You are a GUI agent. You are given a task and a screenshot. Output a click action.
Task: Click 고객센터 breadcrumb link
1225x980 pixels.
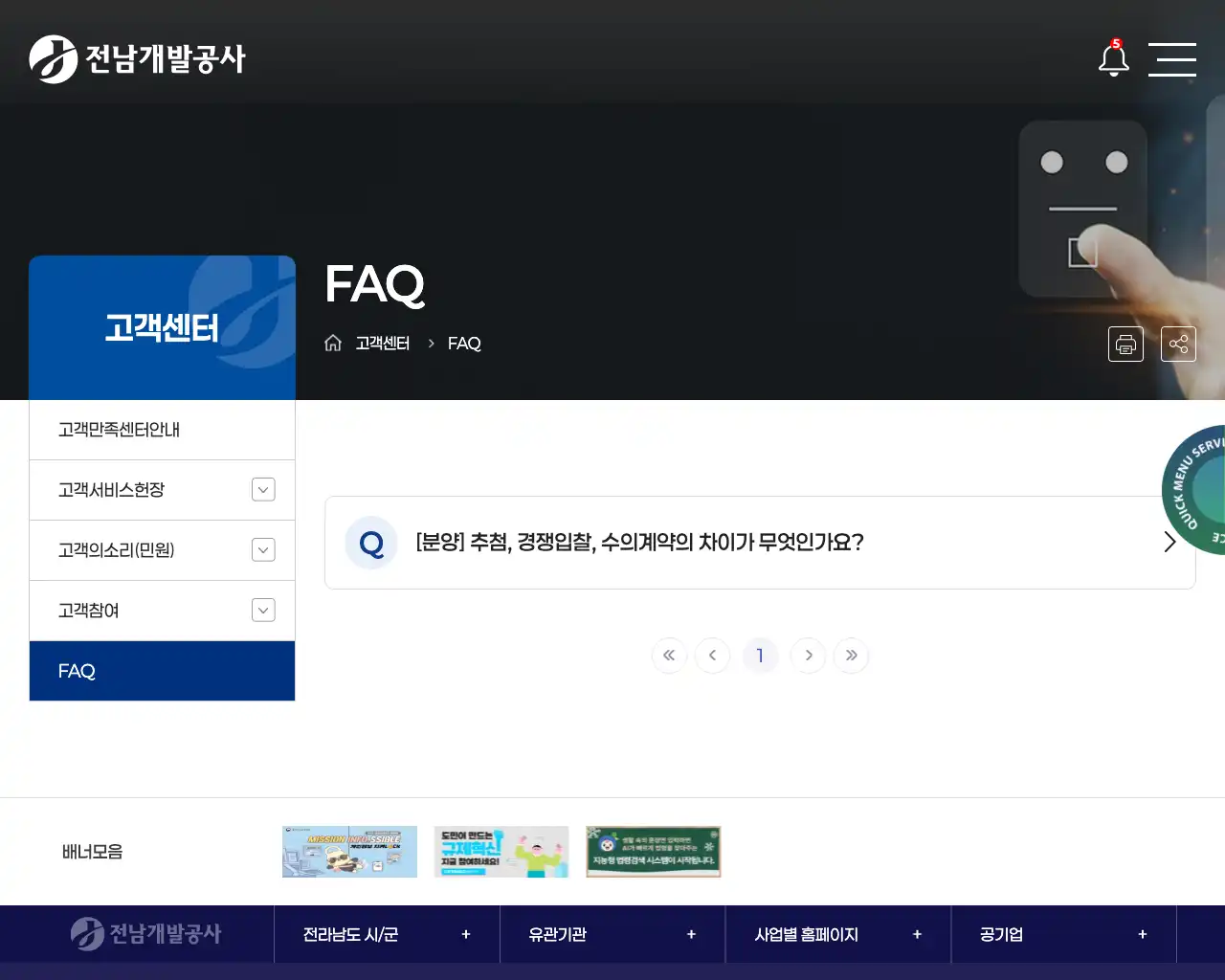pyautogui.click(x=383, y=344)
